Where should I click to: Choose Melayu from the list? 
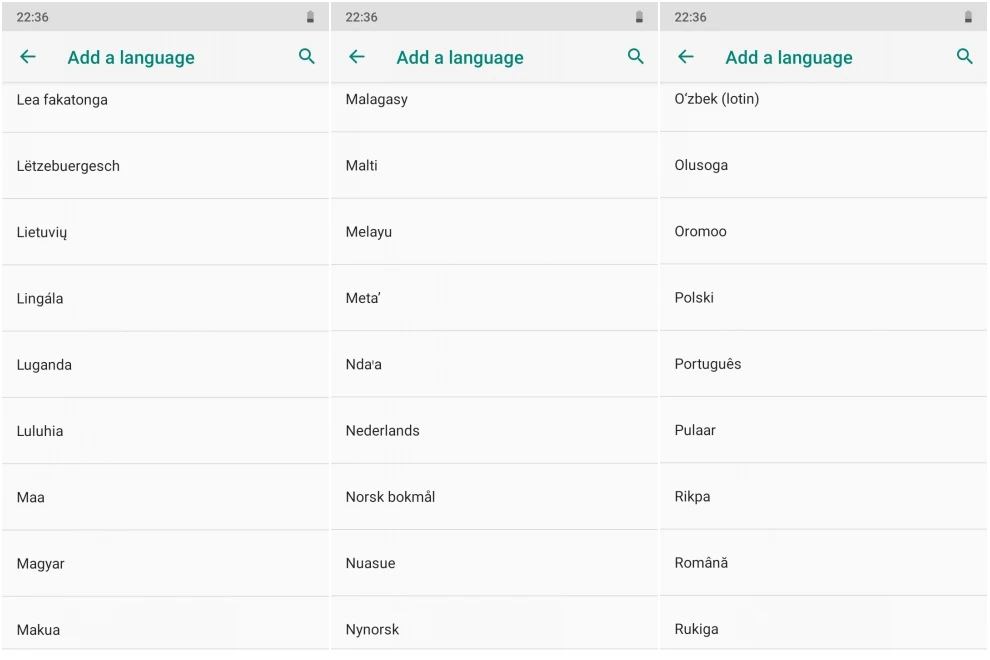pos(494,232)
